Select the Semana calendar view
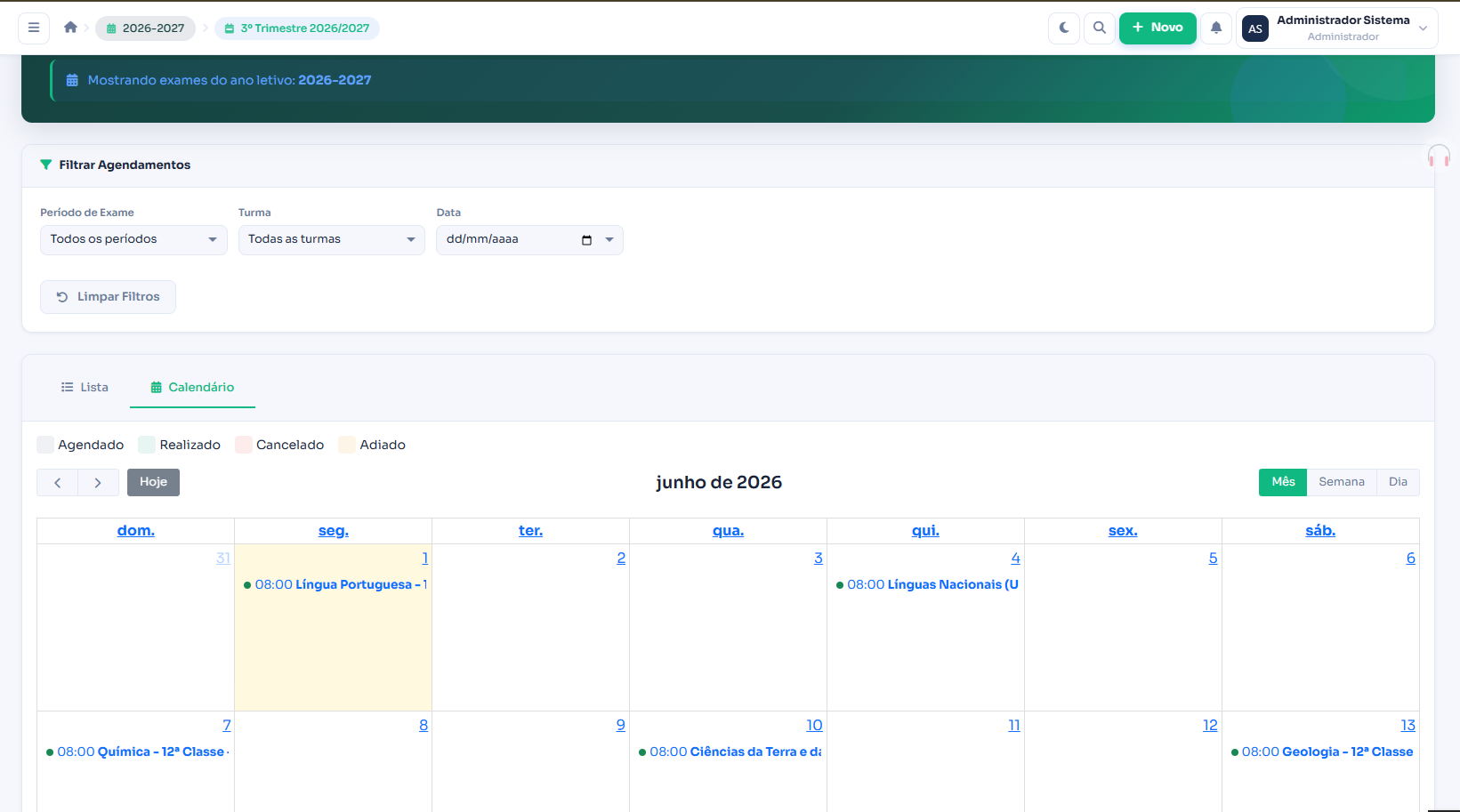Image resolution: width=1460 pixels, height=812 pixels. pyautogui.click(x=1342, y=482)
